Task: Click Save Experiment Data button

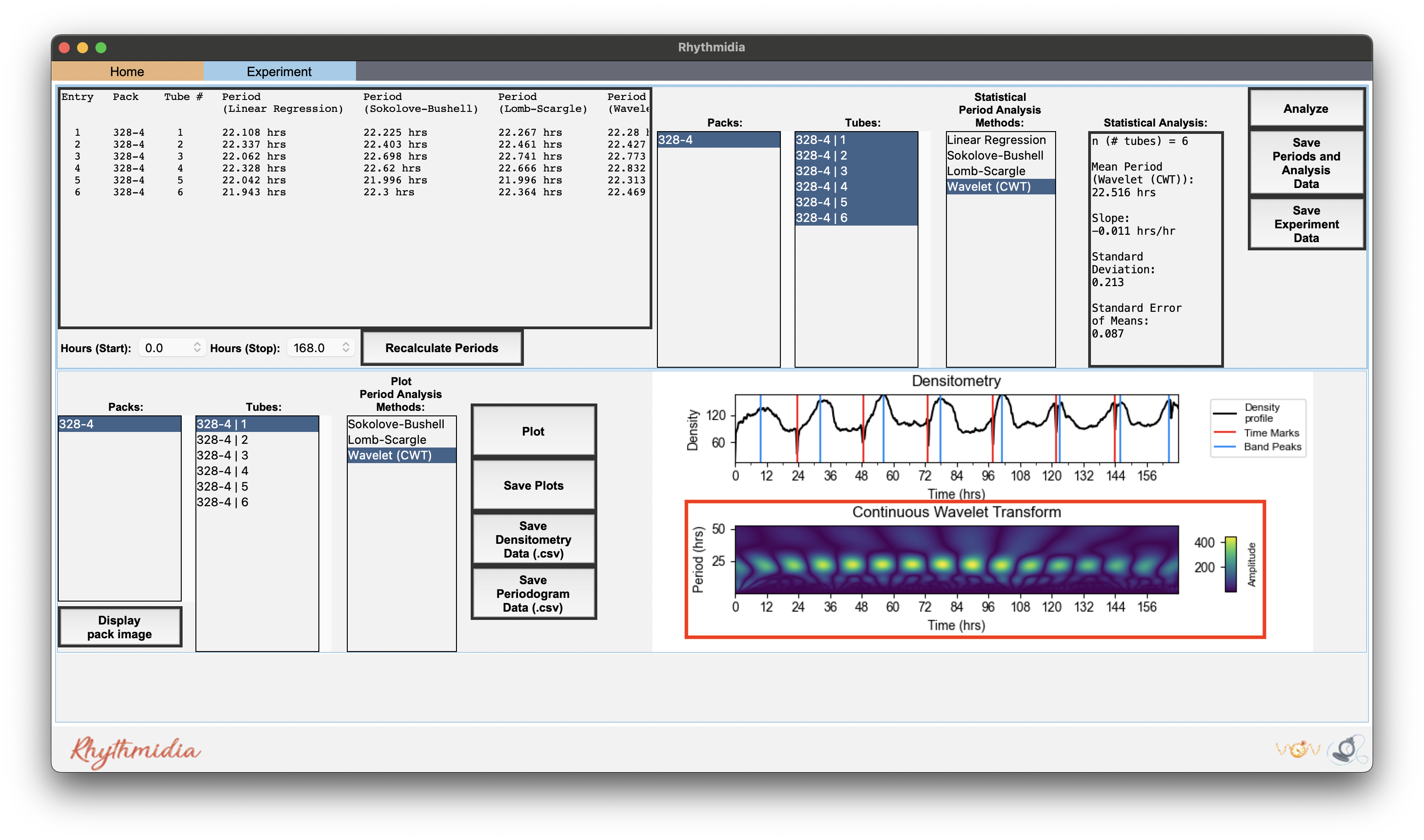Action: tap(1306, 224)
